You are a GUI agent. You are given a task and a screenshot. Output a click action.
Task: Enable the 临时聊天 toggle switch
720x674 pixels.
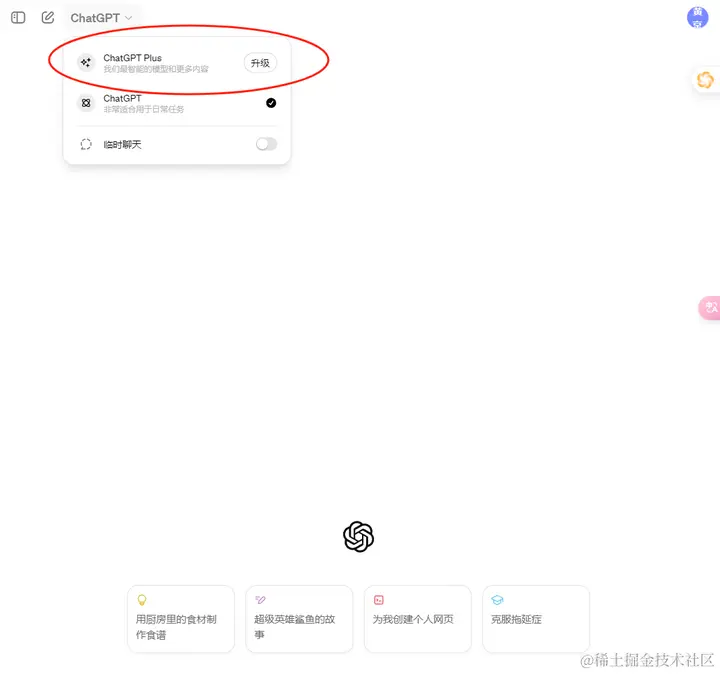[x=266, y=144]
